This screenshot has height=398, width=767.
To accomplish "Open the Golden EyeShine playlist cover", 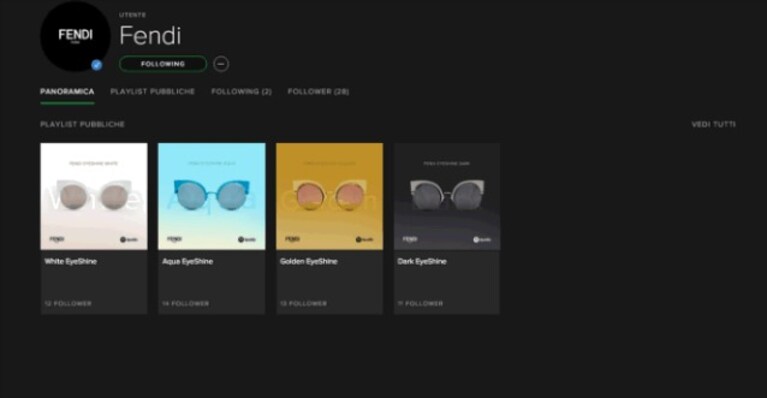I will 330,197.
